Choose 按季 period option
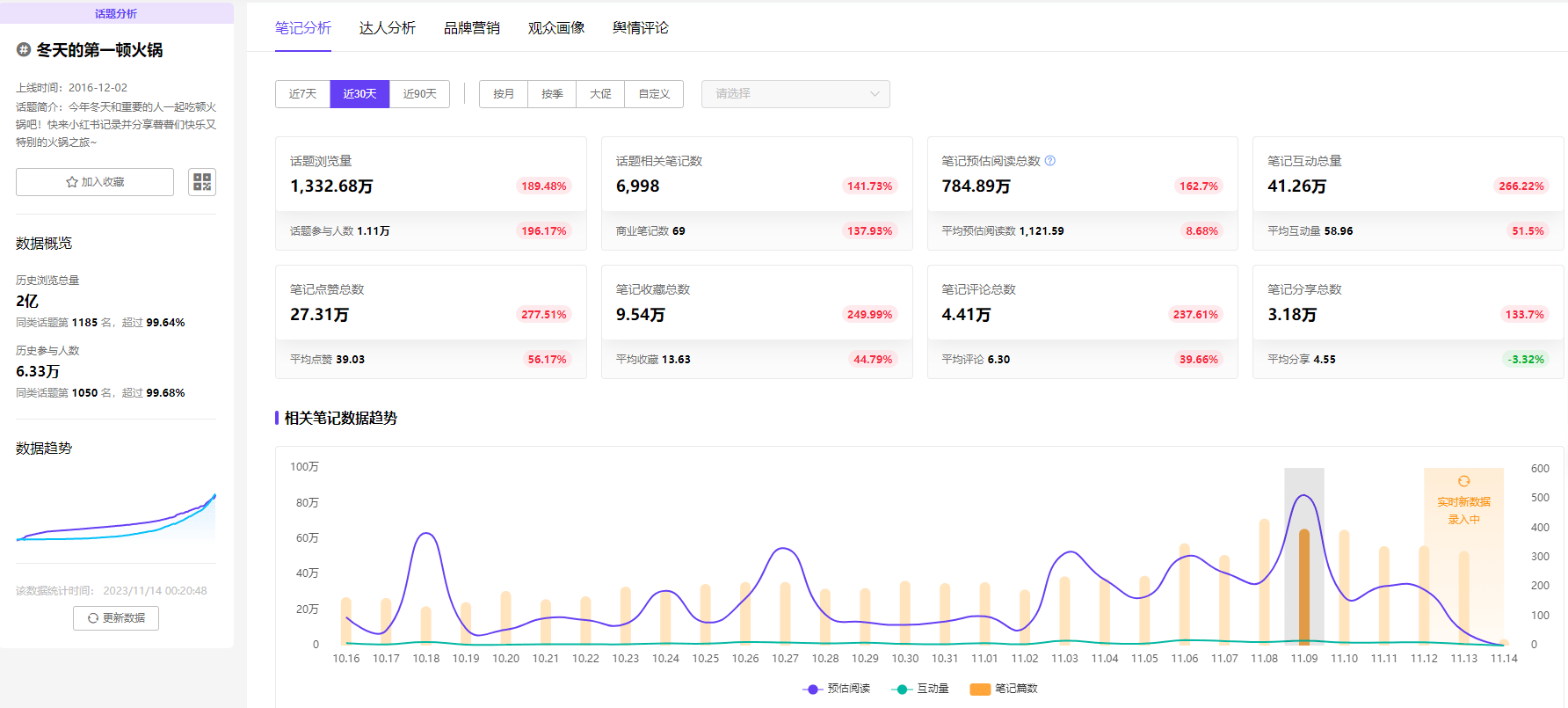Viewport: 1568px width, 708px height. tap(552, 94)
